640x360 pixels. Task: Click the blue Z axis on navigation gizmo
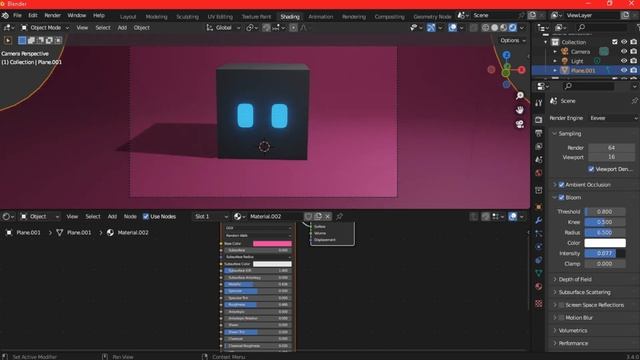pos(506,55)
